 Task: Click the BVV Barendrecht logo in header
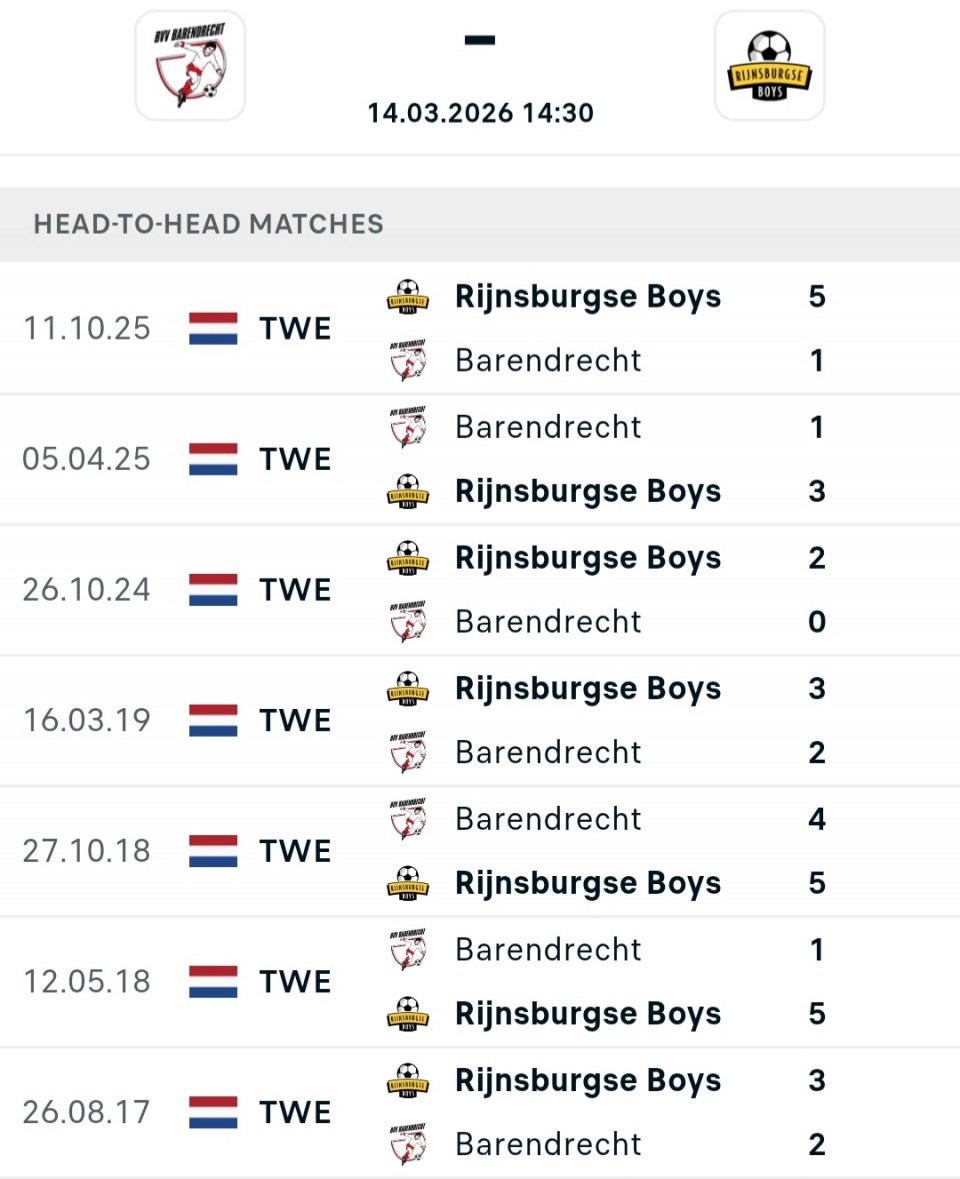[x=190, y=66]
